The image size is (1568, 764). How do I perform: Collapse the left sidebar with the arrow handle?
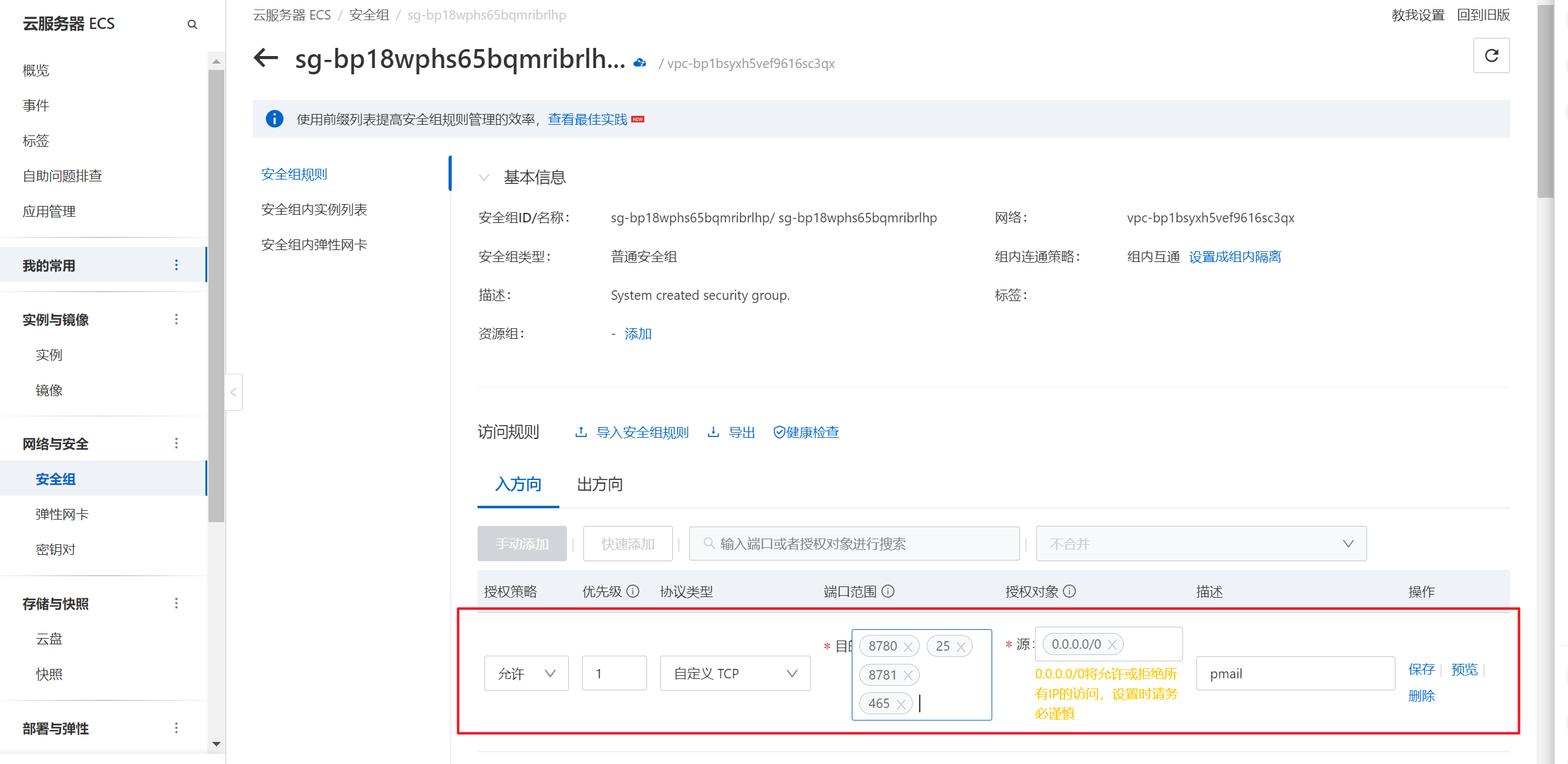[233, 392]
